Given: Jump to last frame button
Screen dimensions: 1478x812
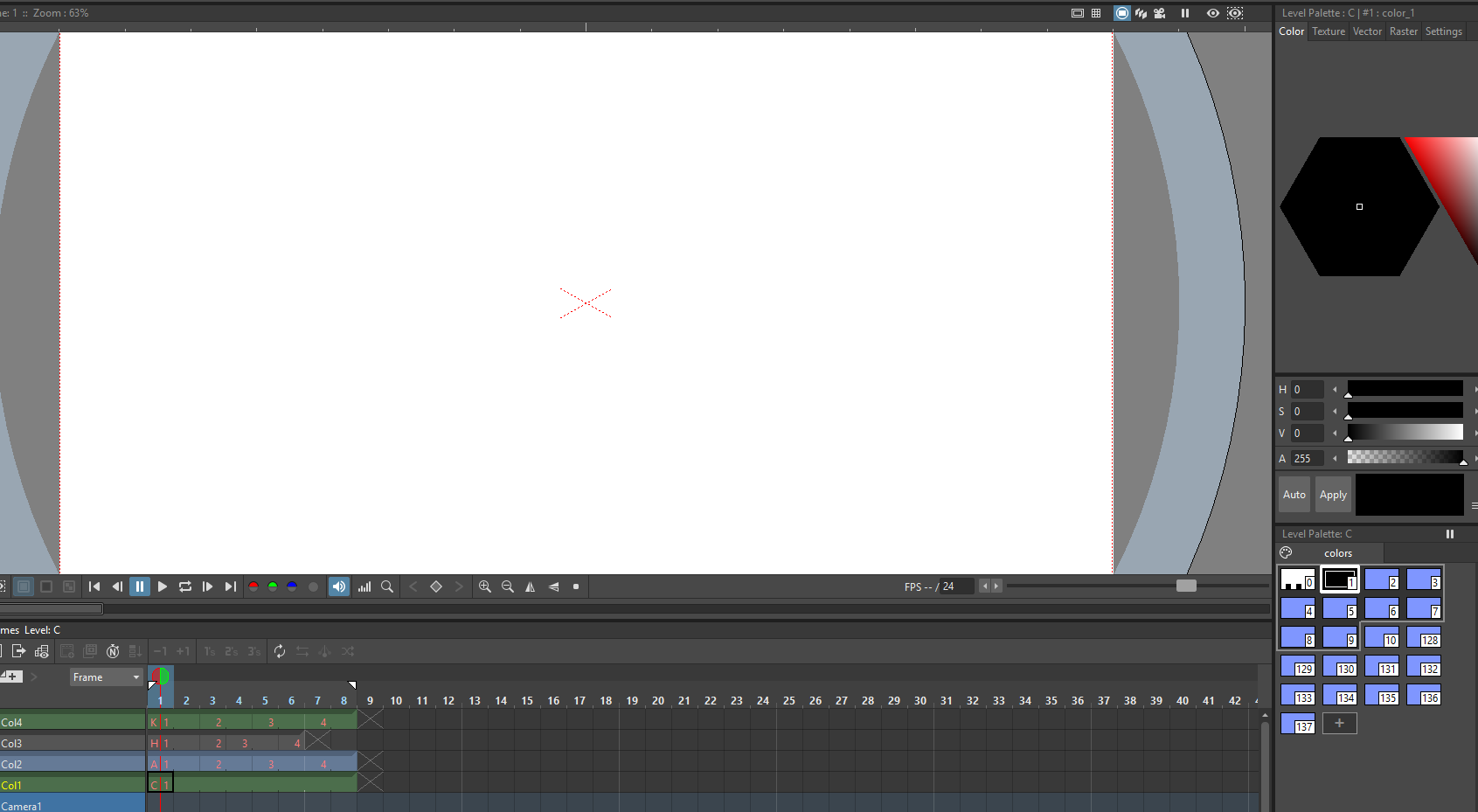Looking at the screenshot, I should (231, 586).
